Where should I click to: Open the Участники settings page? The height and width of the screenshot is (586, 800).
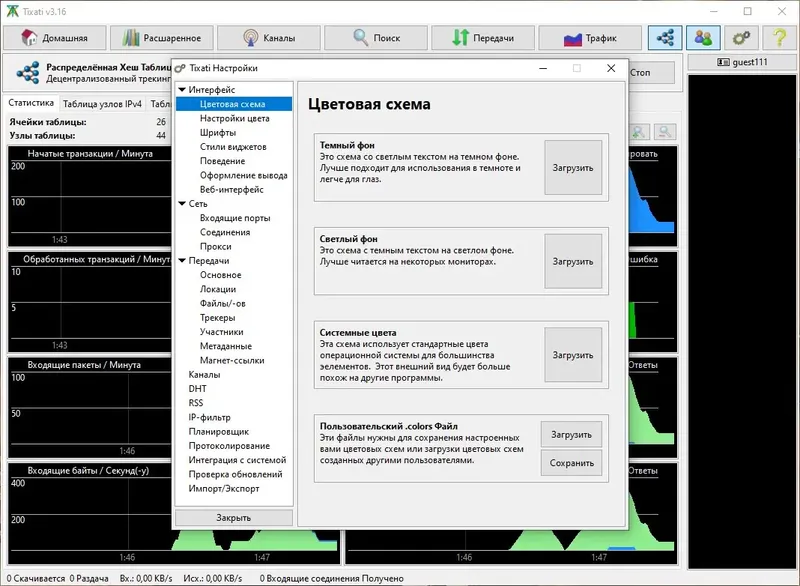(221, 332)
